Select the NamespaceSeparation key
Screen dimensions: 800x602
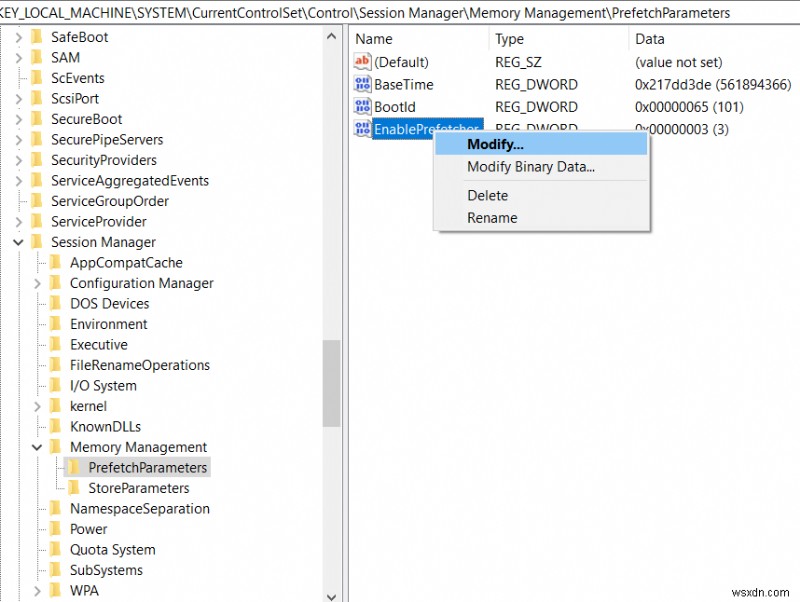(140, 508)
